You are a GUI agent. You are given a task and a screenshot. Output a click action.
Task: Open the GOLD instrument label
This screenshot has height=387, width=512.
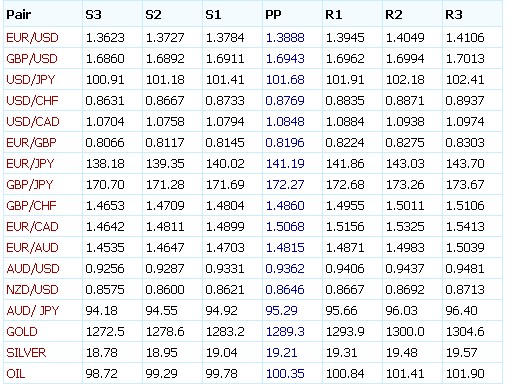22,332
